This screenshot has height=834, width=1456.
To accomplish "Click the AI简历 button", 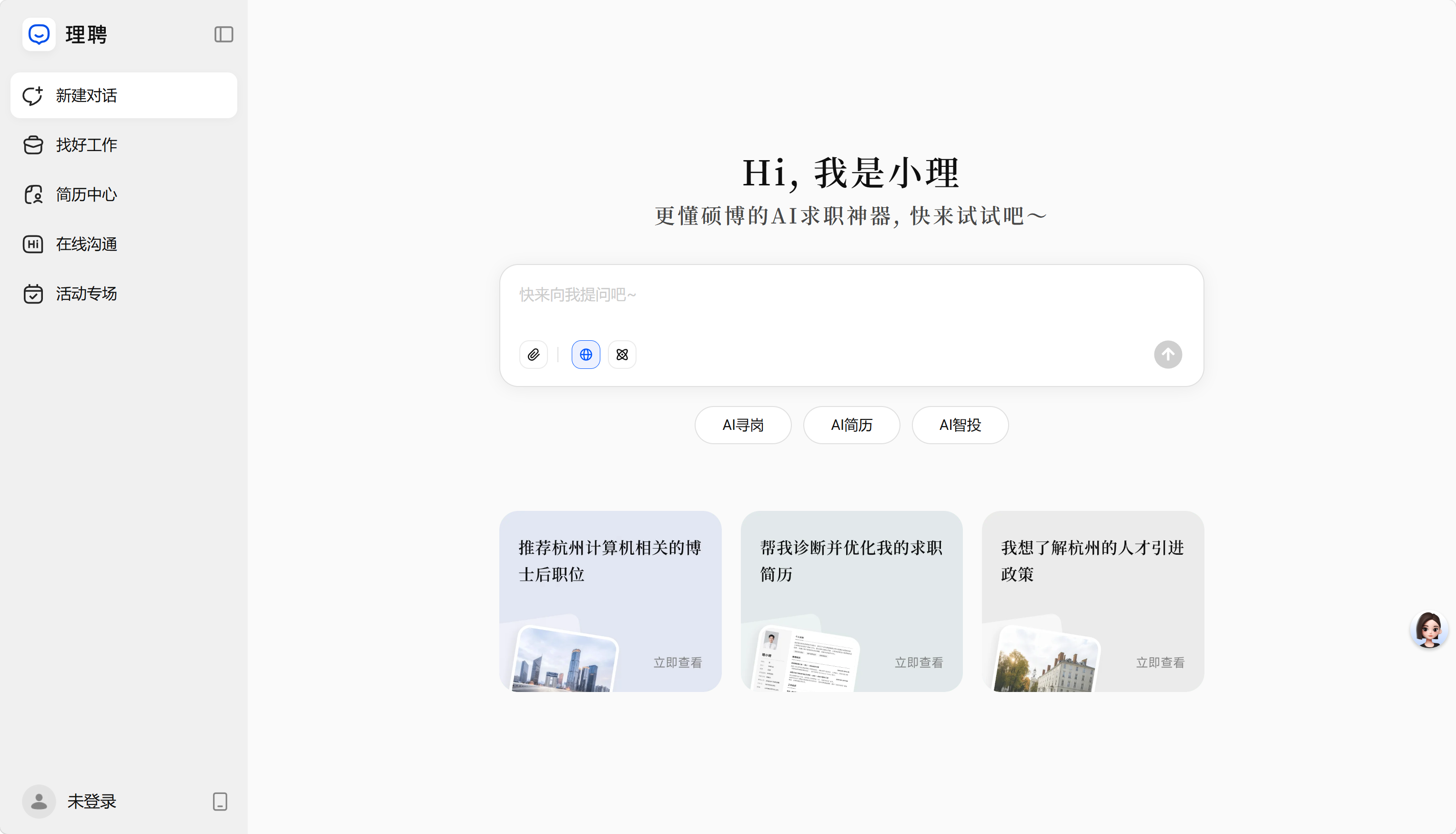I will (x=851, y=425).
